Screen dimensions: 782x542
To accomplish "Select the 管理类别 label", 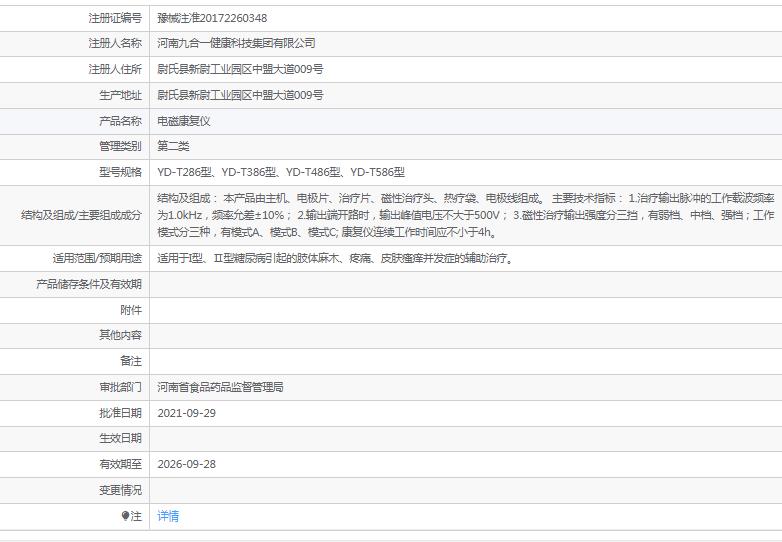I will [x=121, y=146].
